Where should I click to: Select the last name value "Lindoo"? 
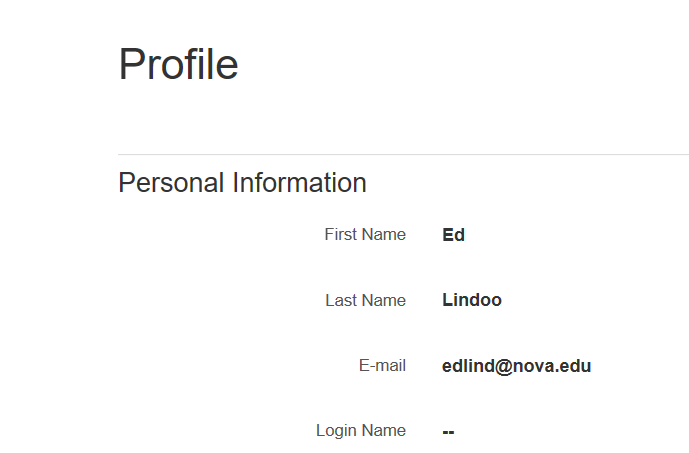pyautogui.click(x=471, y=300)
